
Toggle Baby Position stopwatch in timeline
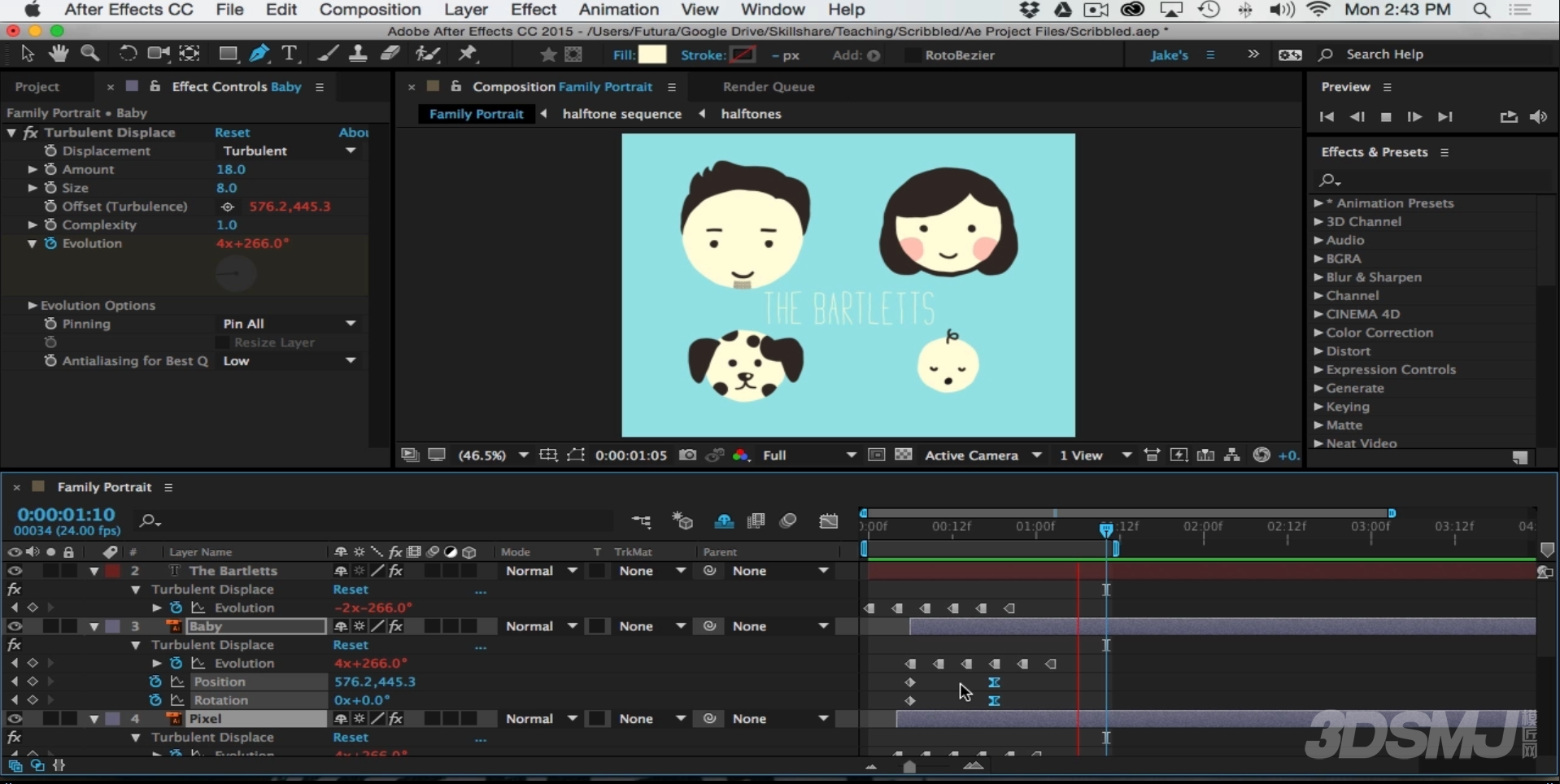[x=155, y=682]
